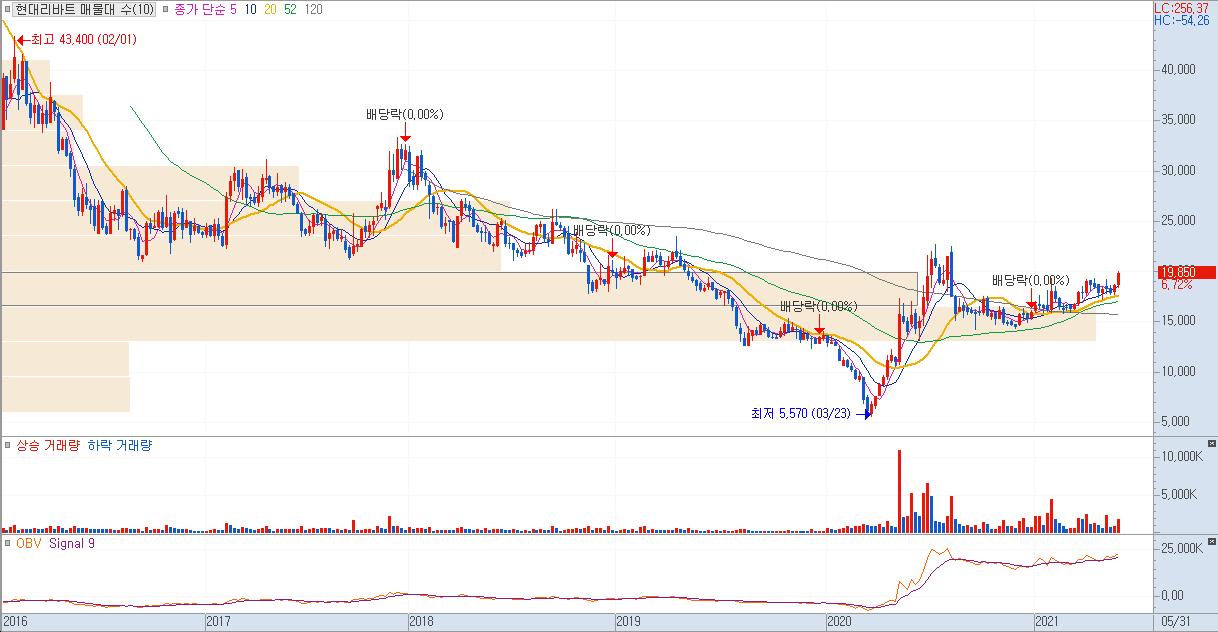This screenshot has width=1218, height=632.
Task: Click the 배당락(0,00%) marker near 2020
Action: [x=819, y=306]
